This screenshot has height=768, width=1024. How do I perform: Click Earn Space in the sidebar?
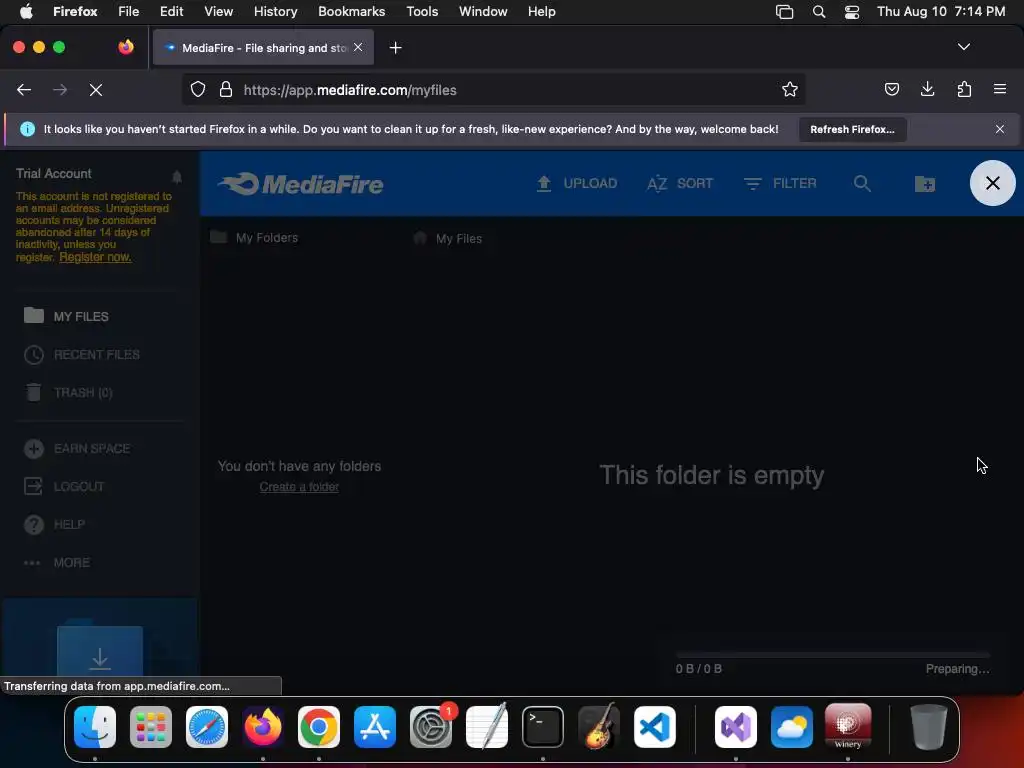coord(77,449)
